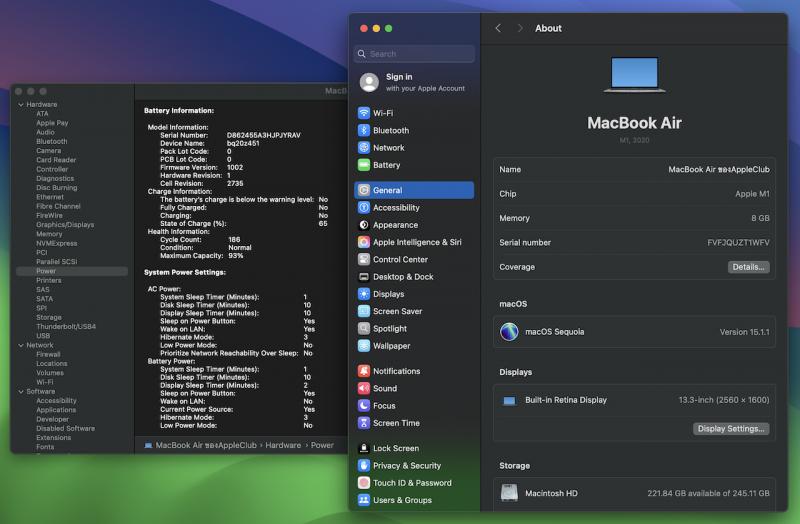Image resolution: width=800 pixels, height=524 pixels.
Task: Select the Network globe icon in settings sidebar
Action: click(x=364, y=147)
